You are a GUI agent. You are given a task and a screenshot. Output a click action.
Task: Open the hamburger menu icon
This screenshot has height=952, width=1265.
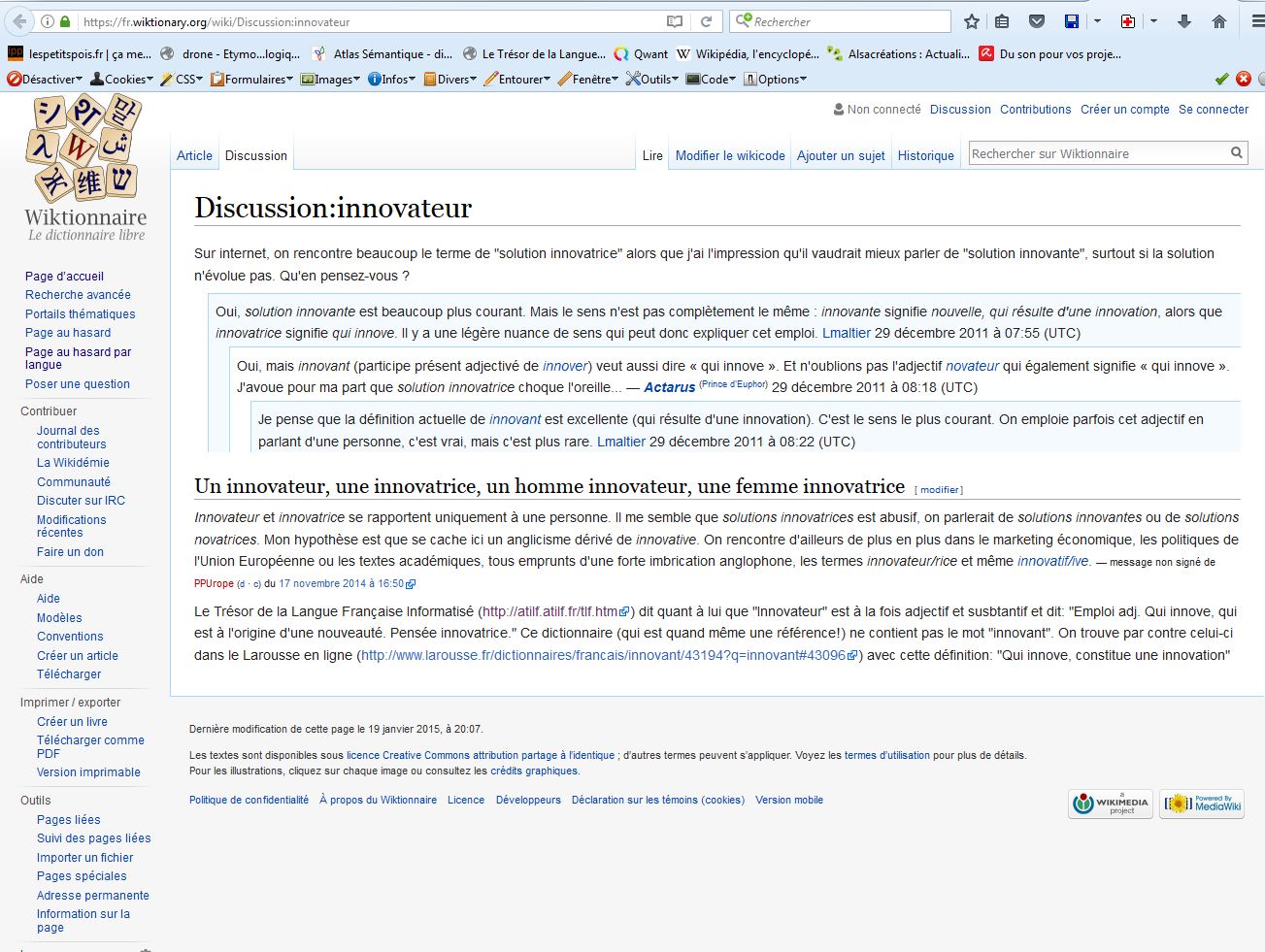click(1256, 21)
